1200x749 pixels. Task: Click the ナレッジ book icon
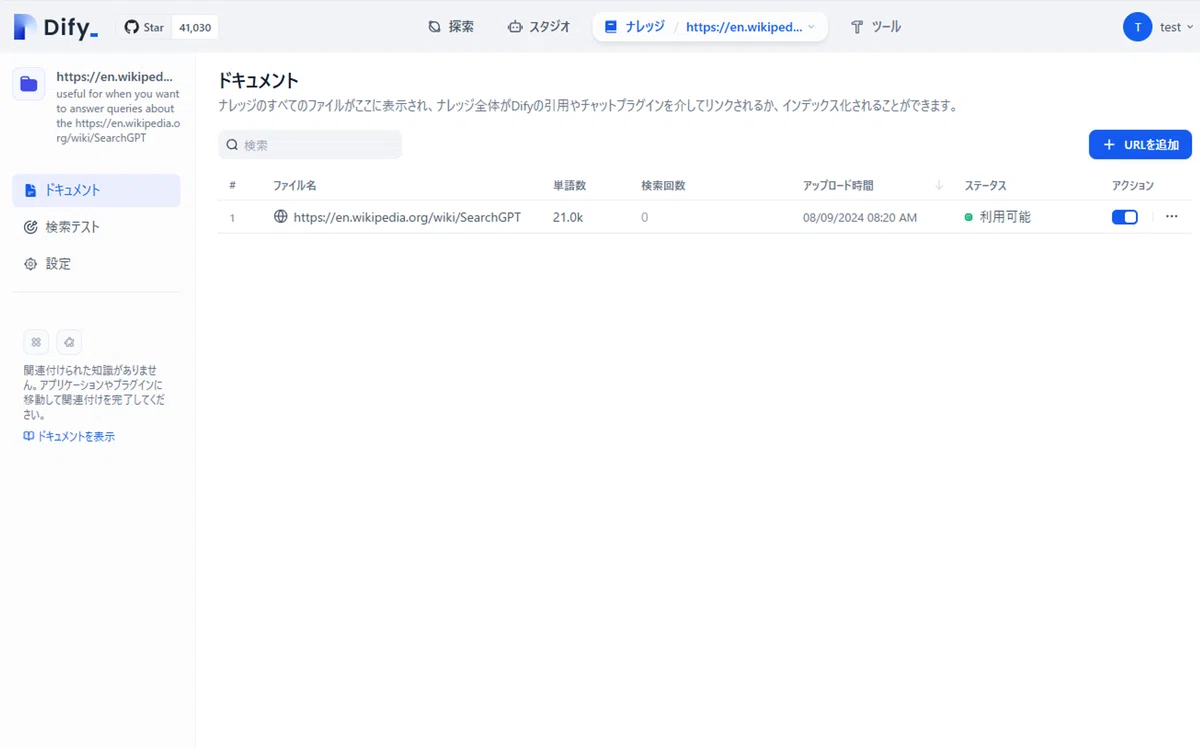[611, 27]
